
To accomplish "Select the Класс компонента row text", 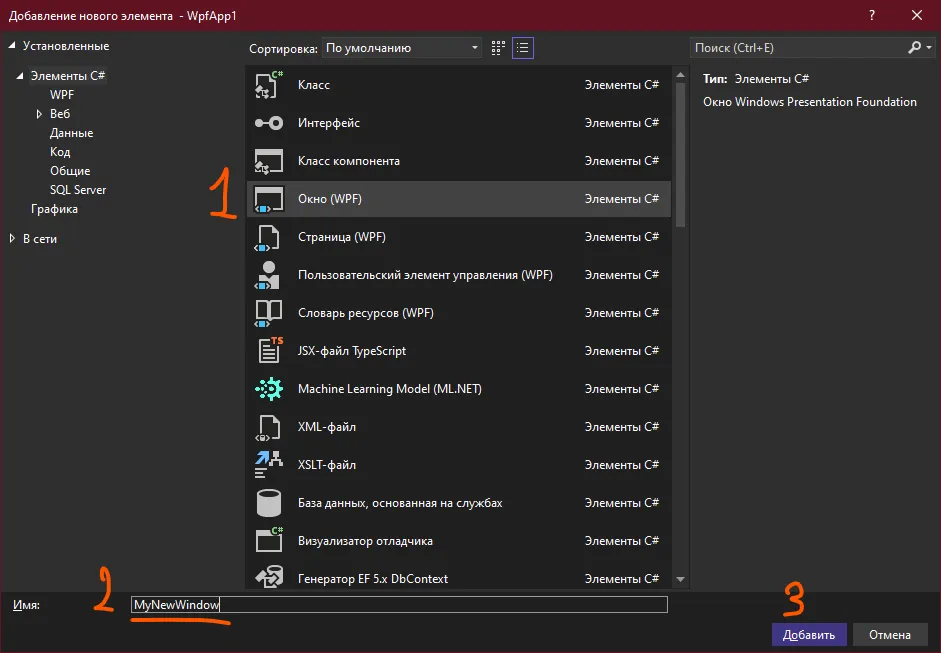I will point(349,161).
